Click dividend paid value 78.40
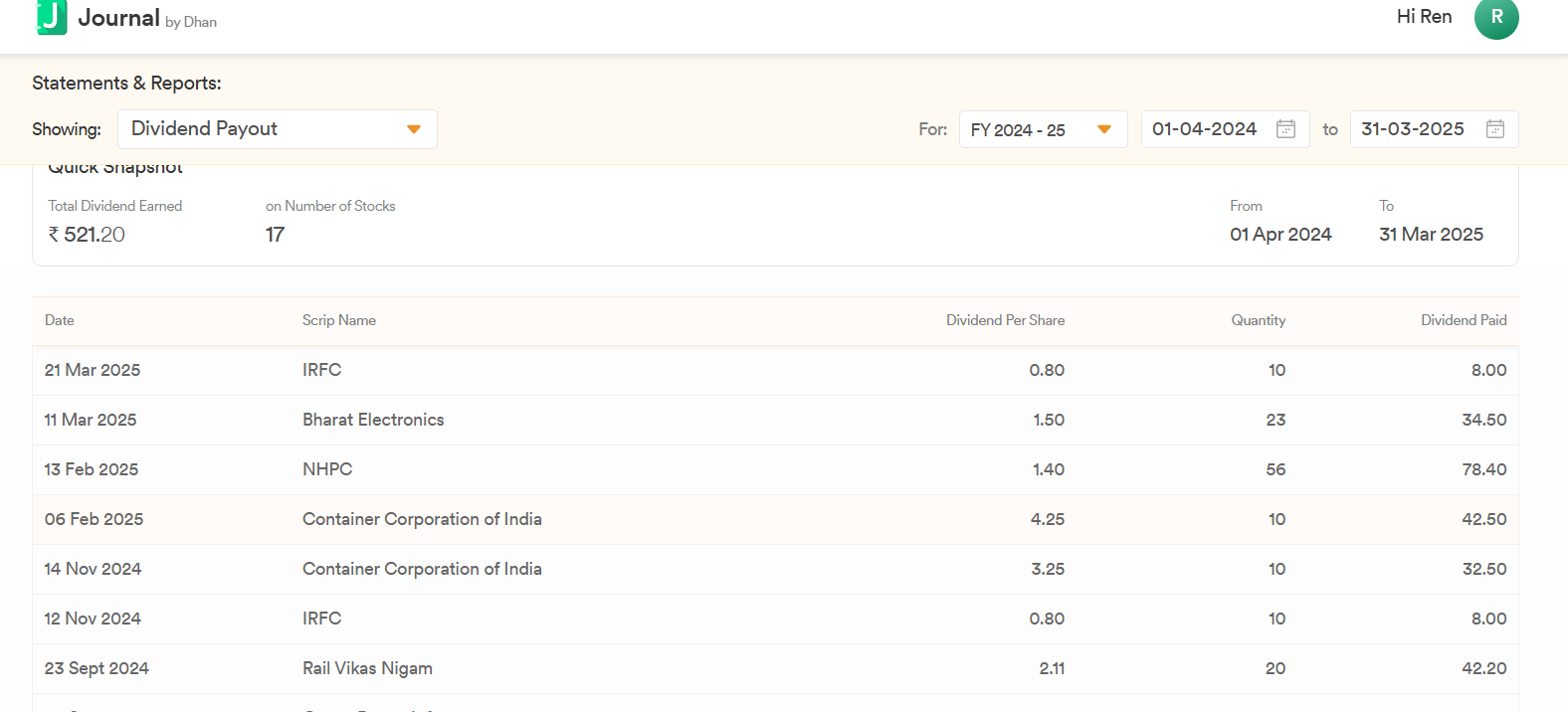The height and width of the screenshot is (712, 1568). coord(1483,469)
